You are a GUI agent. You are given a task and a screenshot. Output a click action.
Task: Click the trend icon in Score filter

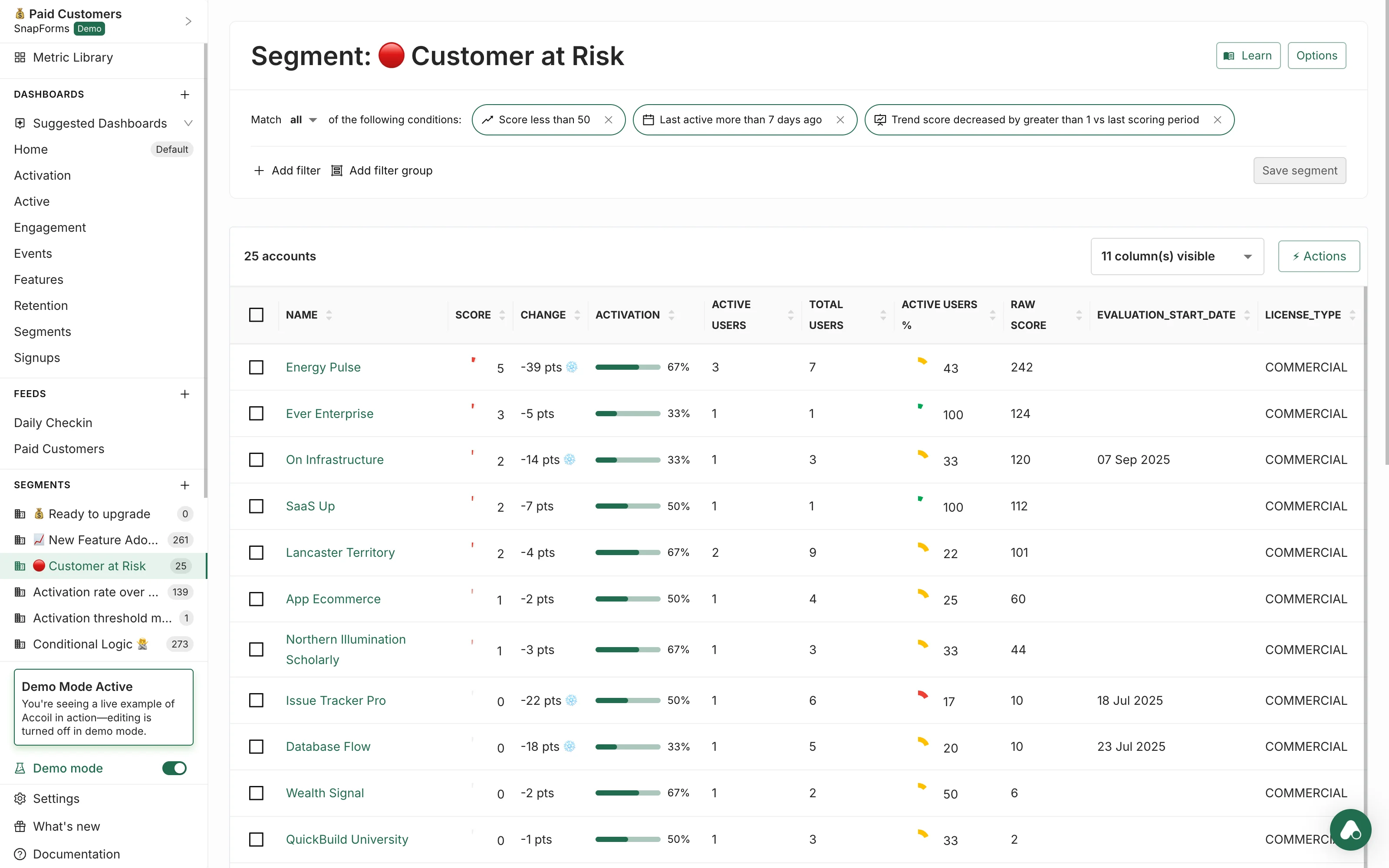[487, 119]
